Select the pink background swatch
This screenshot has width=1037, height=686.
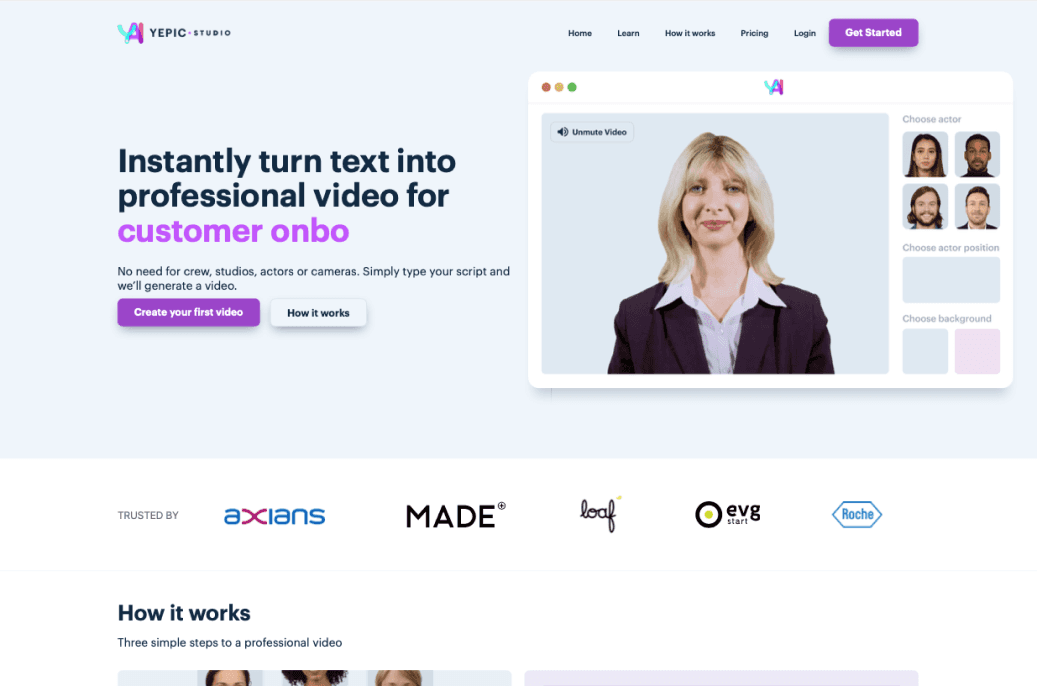point(977,351)
